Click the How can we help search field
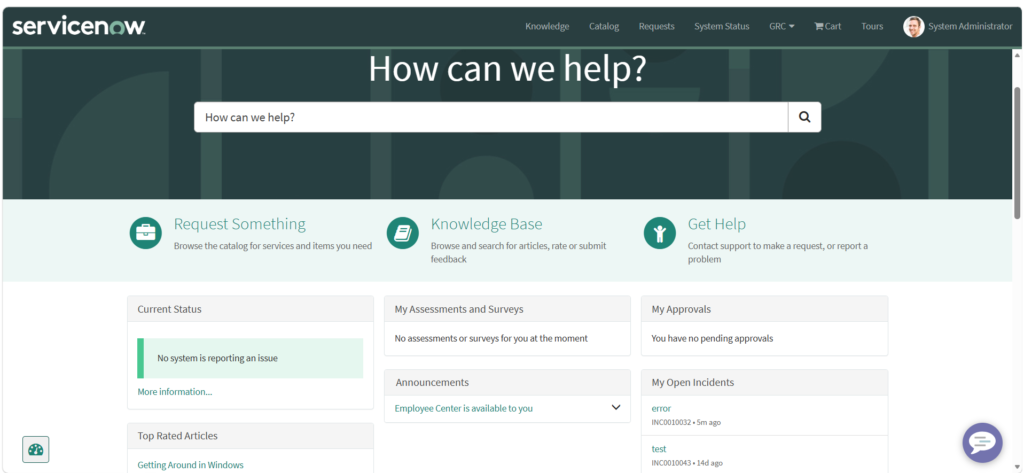1024x473 pixels. 490,117
